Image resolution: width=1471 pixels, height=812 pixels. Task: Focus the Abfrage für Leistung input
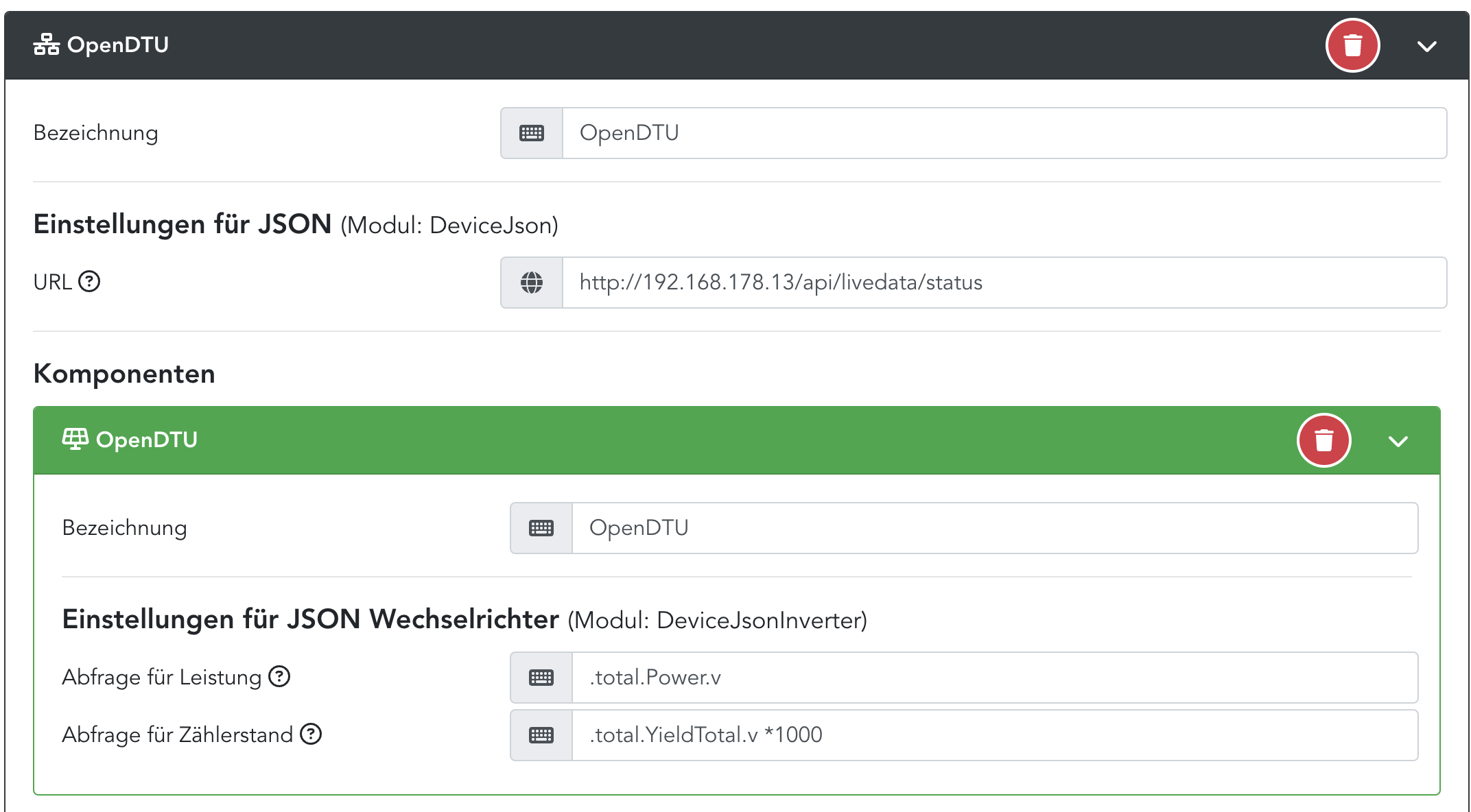click(x=994, y=678)
